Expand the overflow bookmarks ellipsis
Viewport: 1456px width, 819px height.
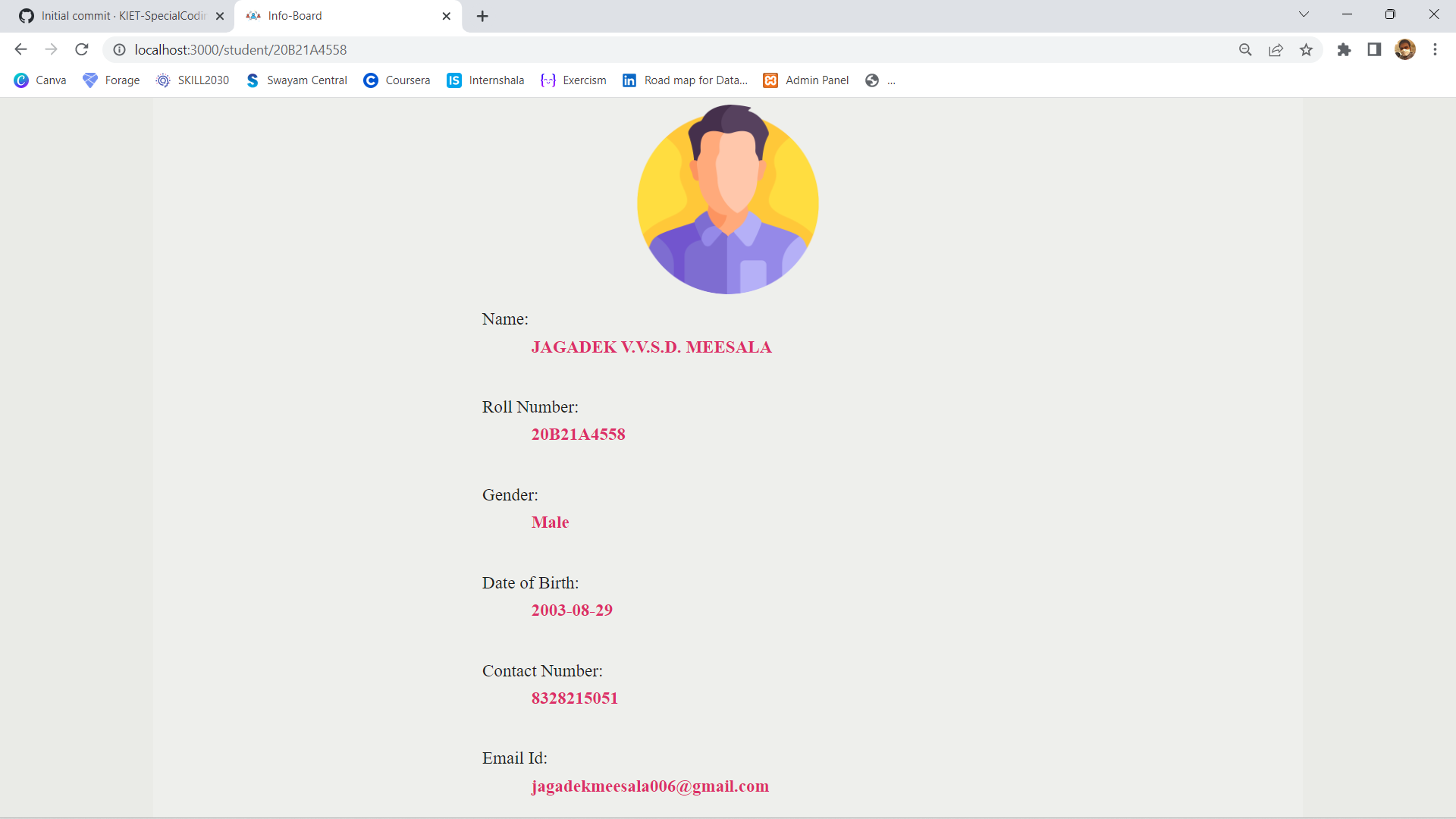coord(892,80)
